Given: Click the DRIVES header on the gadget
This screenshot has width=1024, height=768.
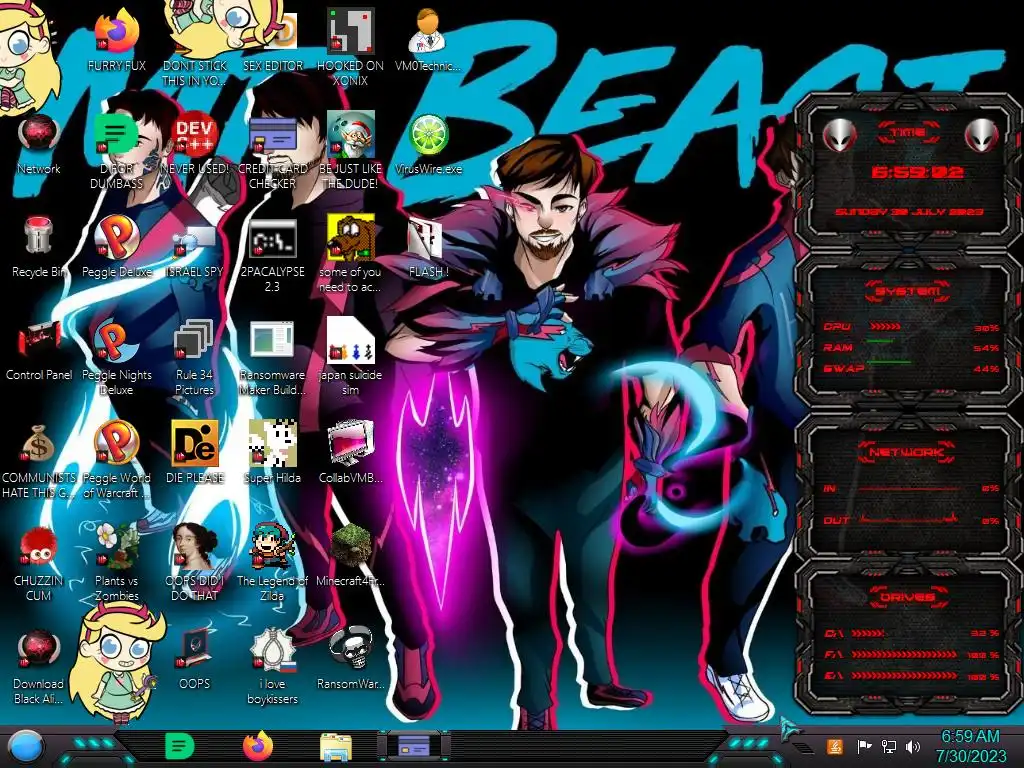Looking at the screenshot, I should 908,596.
